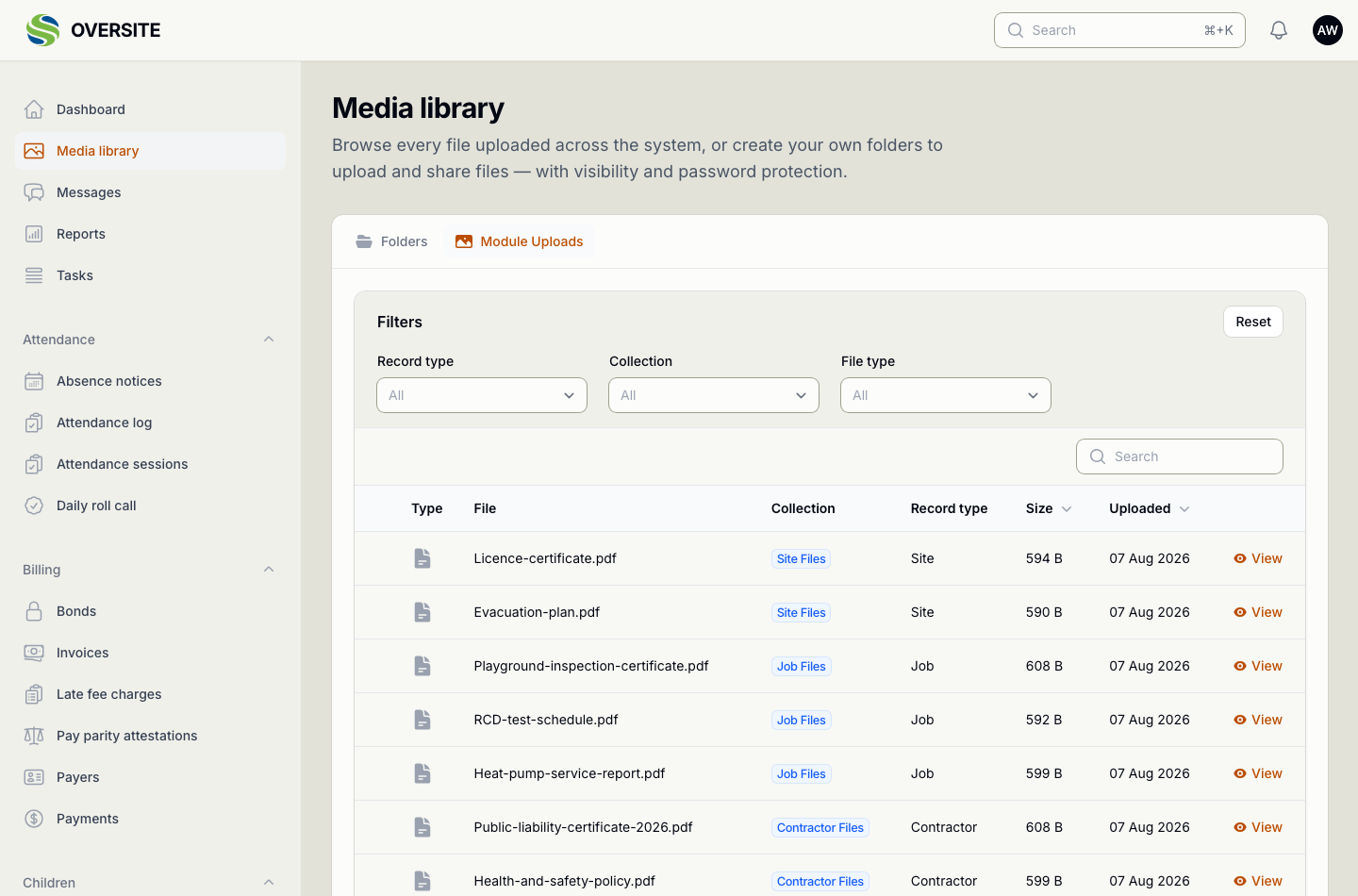Click the Heat-pump-service-report.pdf file name
1358x896 pixels.
click(570, 773)
